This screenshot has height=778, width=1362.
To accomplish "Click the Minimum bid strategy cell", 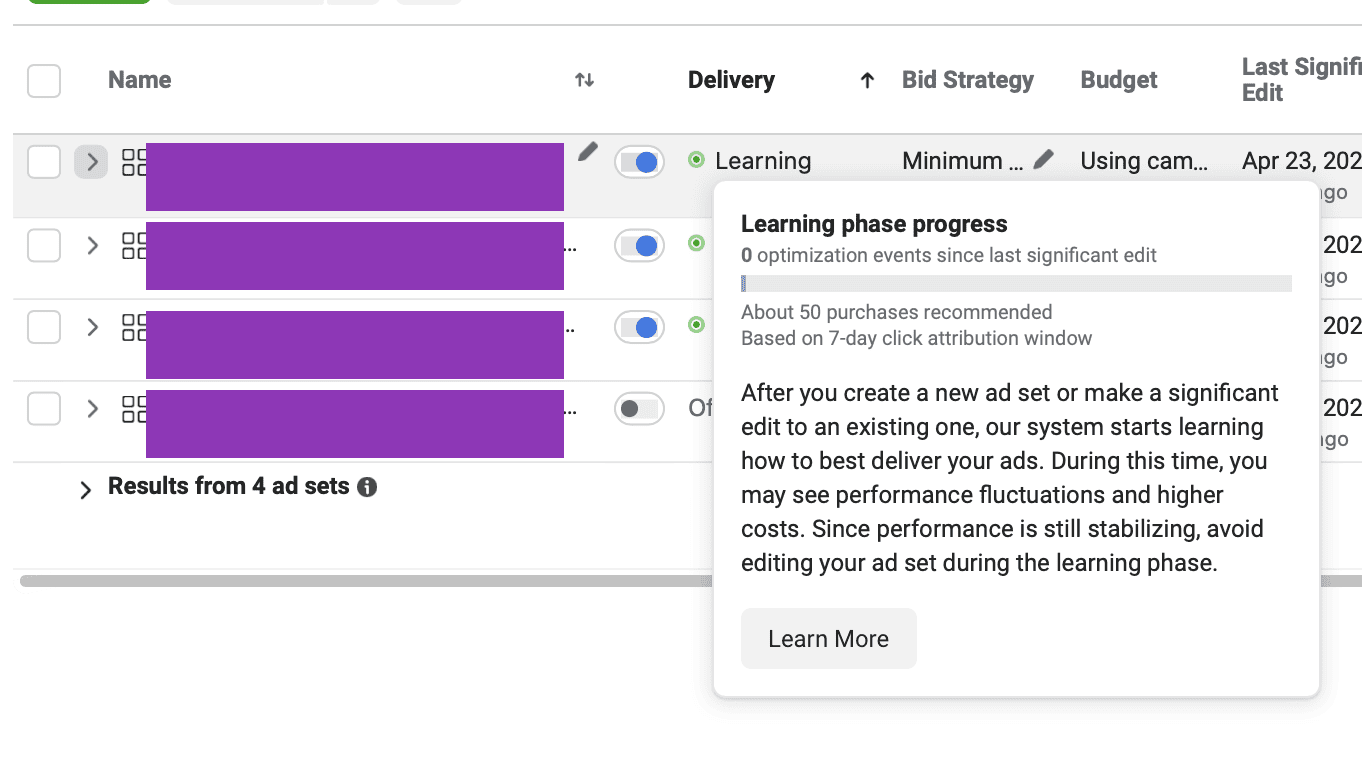I will coord(962,161).
